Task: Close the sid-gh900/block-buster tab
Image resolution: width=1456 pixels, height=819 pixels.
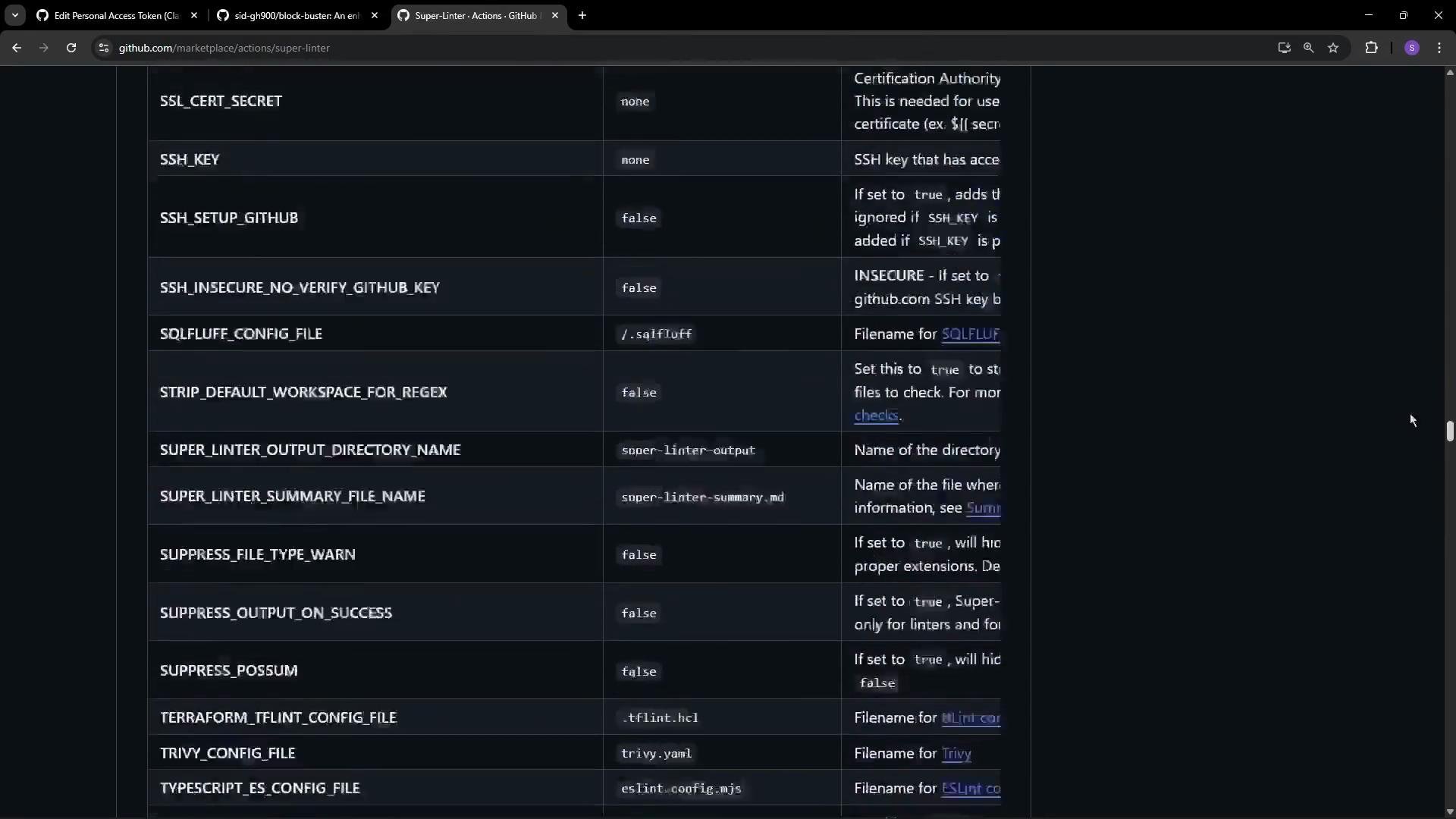Action: point(375,15)
